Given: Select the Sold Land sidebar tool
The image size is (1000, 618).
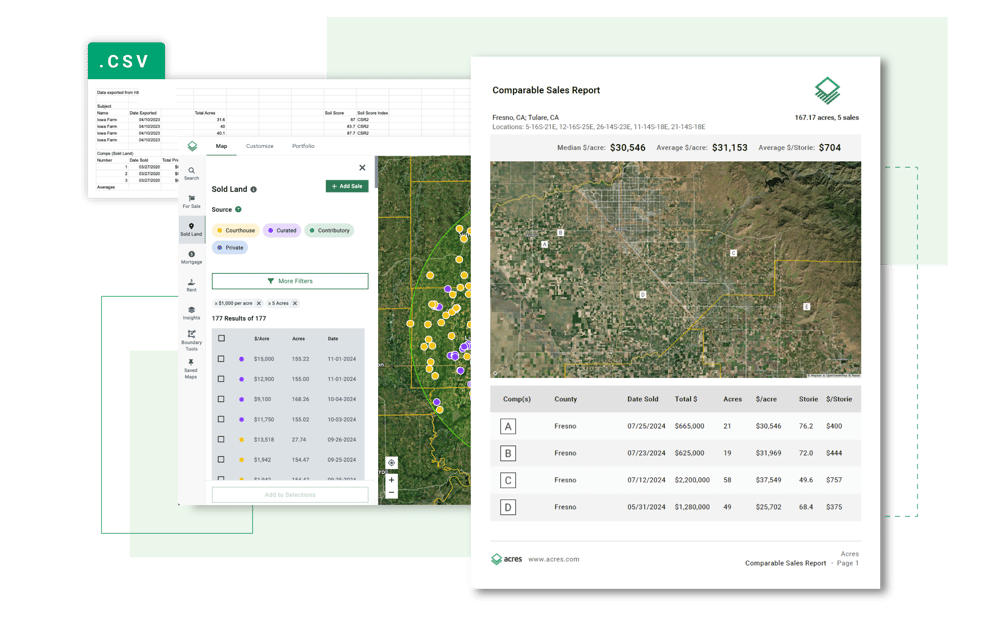Looking at the screenshot, I should click(191, 229).
